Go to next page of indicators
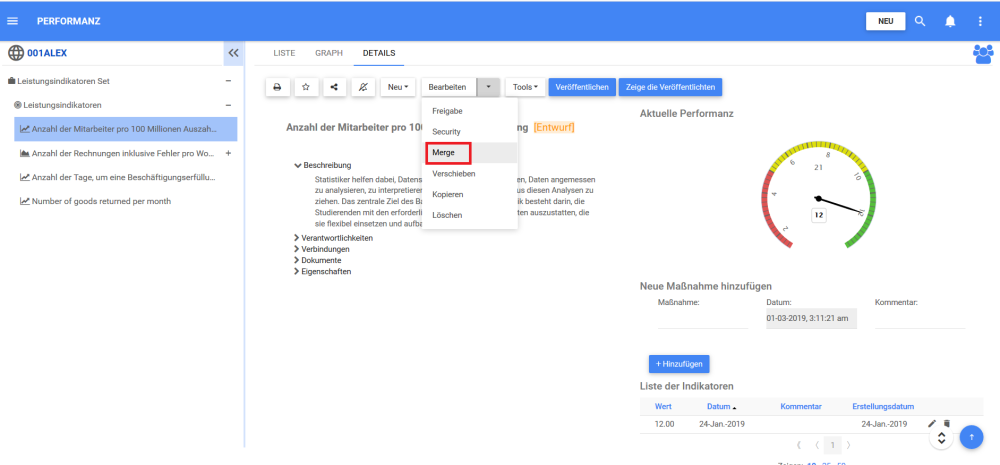1000x465 pixels. pos(848,445)
